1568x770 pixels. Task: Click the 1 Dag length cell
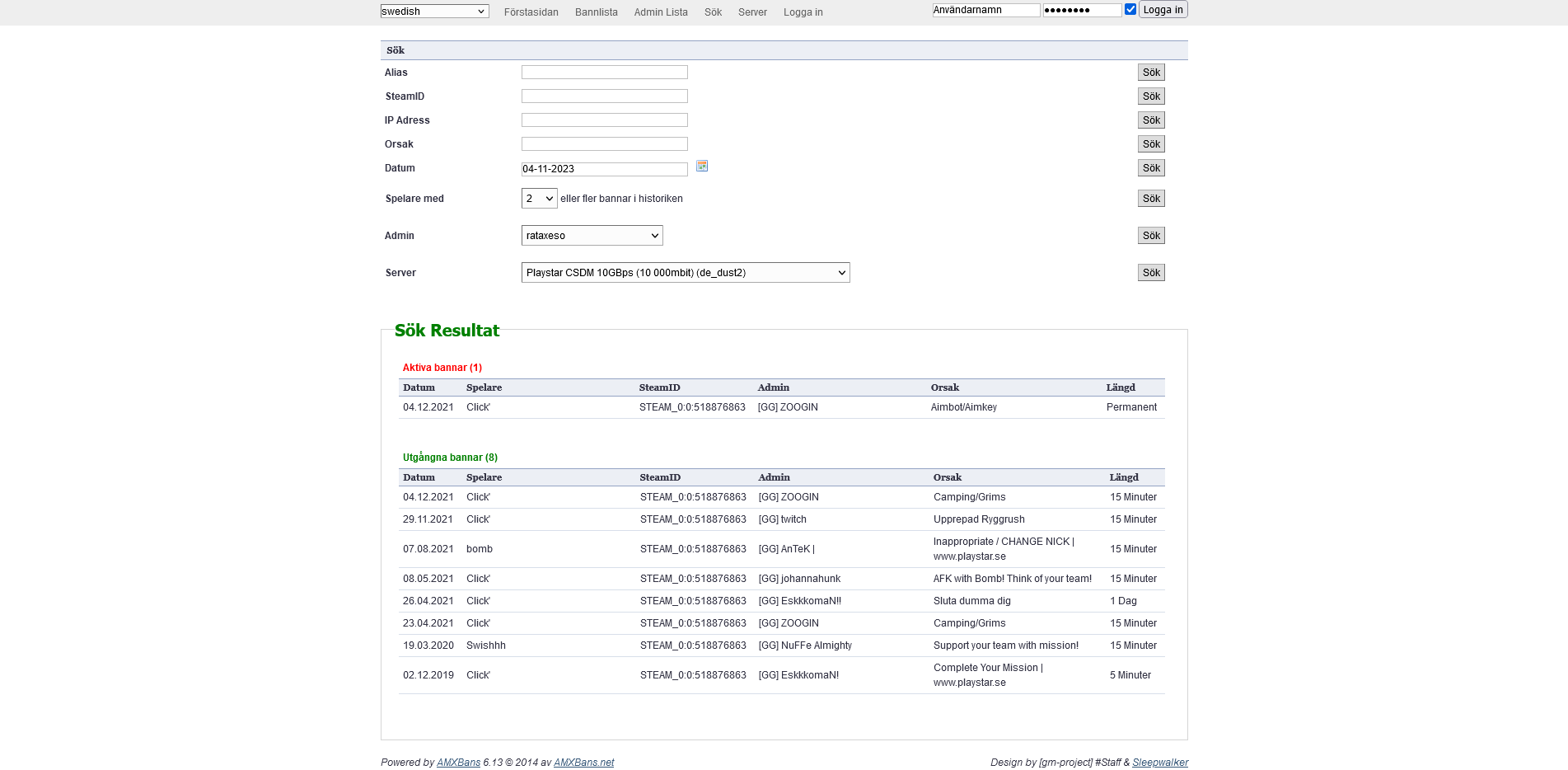[1123, 601]
